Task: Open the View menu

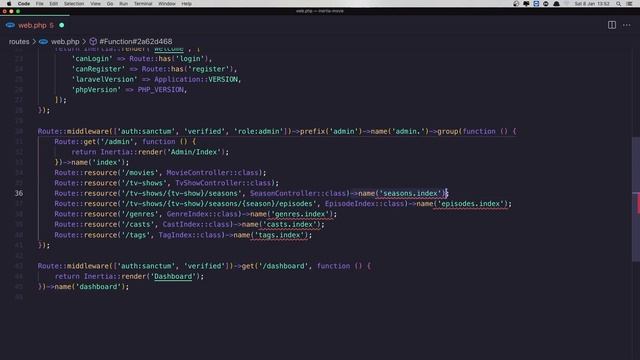Action: (95, 4)
